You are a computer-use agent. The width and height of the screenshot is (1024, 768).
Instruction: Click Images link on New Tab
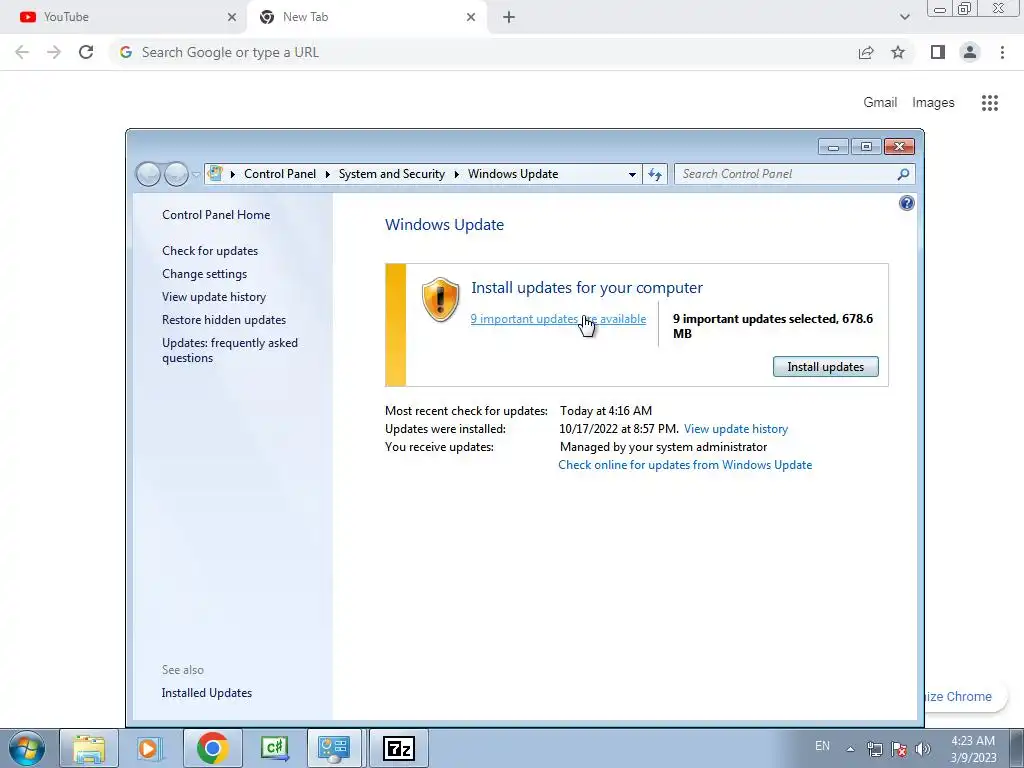click(x=933, y=103)
